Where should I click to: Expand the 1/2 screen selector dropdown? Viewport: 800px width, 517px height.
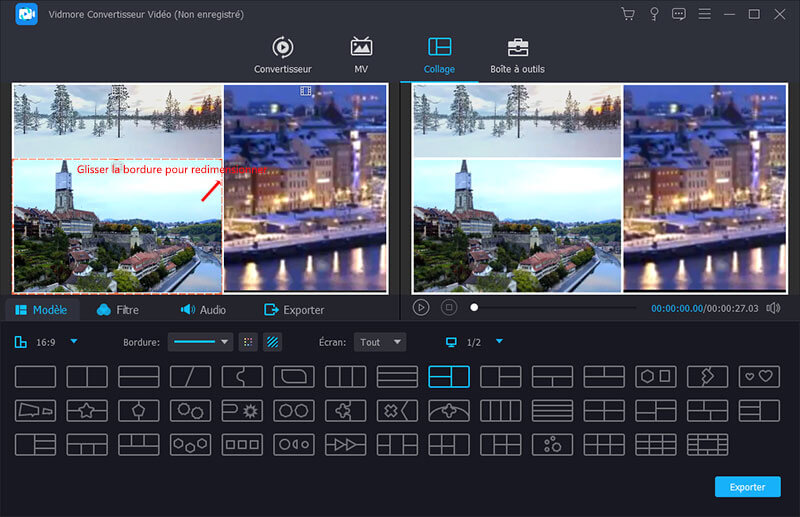point(499,342)
